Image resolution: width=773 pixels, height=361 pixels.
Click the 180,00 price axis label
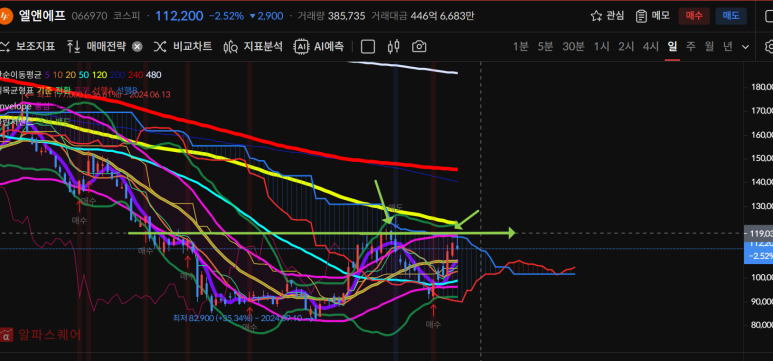pyautogui.click(x=762, y=87)
